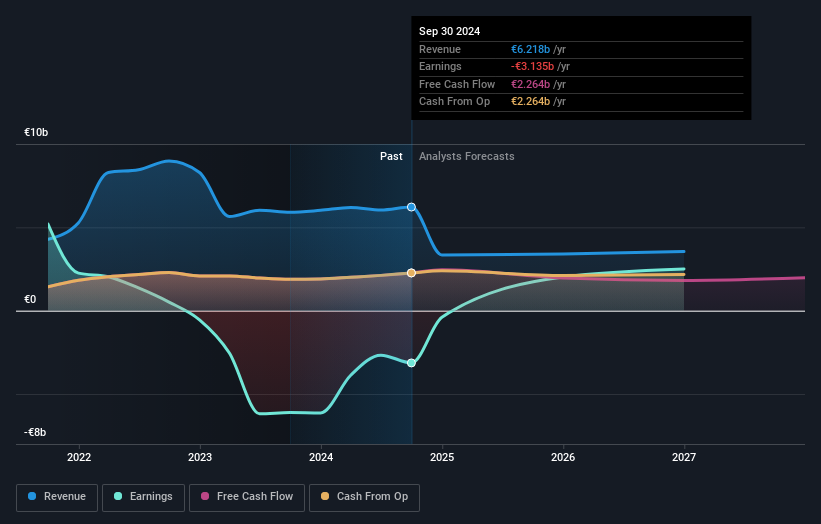Image resolution: width=821 pixels, height=524 pixels.
Task: Click the blue Revenue data point marker
Action: [412, 207]
